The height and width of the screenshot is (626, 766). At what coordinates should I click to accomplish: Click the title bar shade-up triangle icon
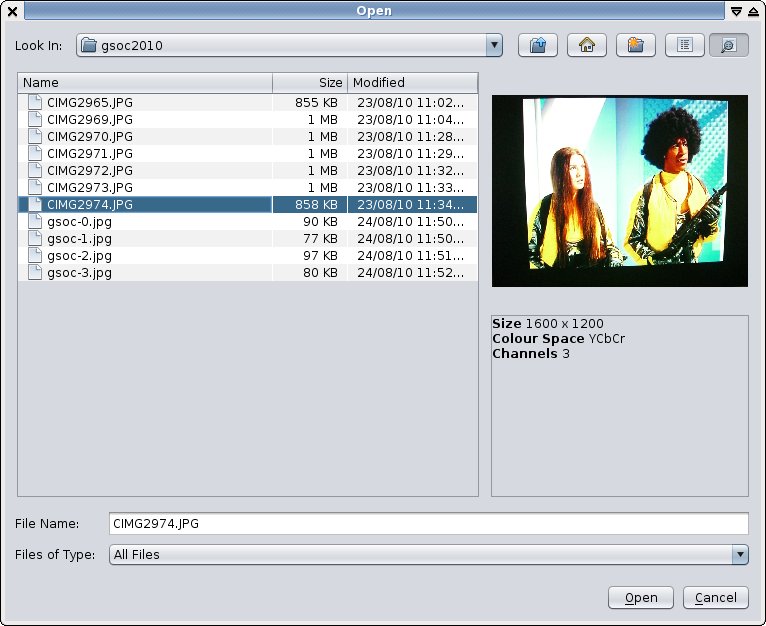(754, 11)
